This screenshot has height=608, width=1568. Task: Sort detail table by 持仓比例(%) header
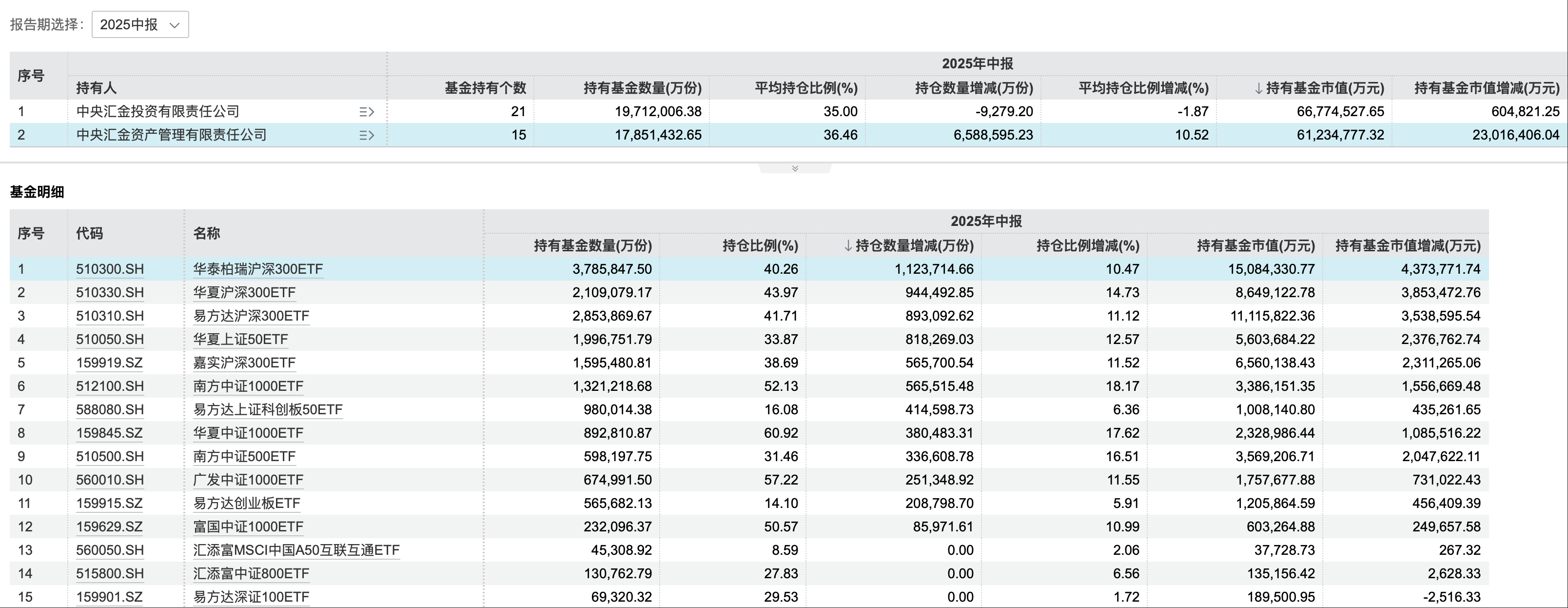760,245
